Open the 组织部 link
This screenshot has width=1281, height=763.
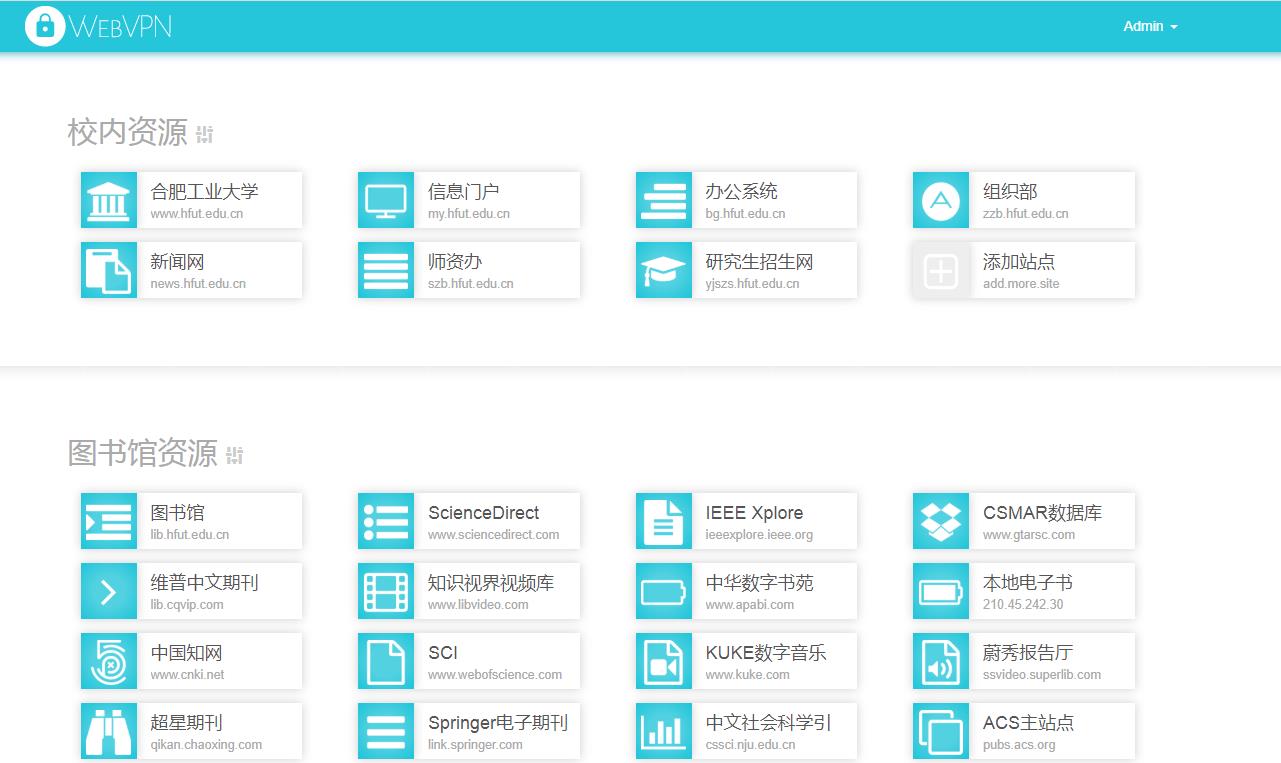click(x=1010, y=191)
